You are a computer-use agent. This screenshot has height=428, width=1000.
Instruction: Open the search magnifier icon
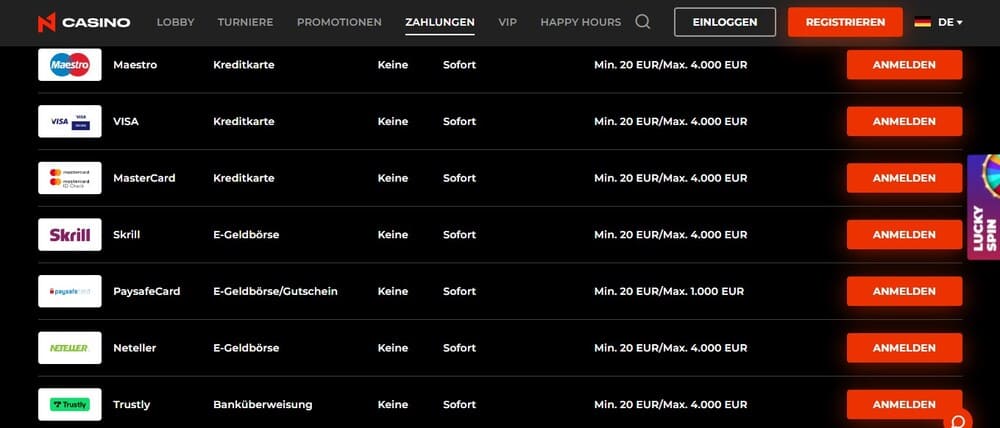(x=643, y=22)
